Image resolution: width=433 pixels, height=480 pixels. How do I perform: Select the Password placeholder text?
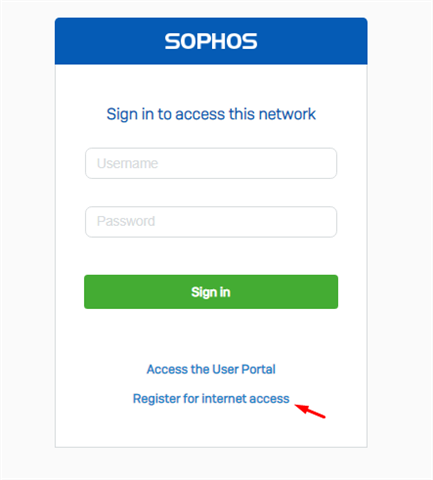pyautogui.click(x=126, y=221)
